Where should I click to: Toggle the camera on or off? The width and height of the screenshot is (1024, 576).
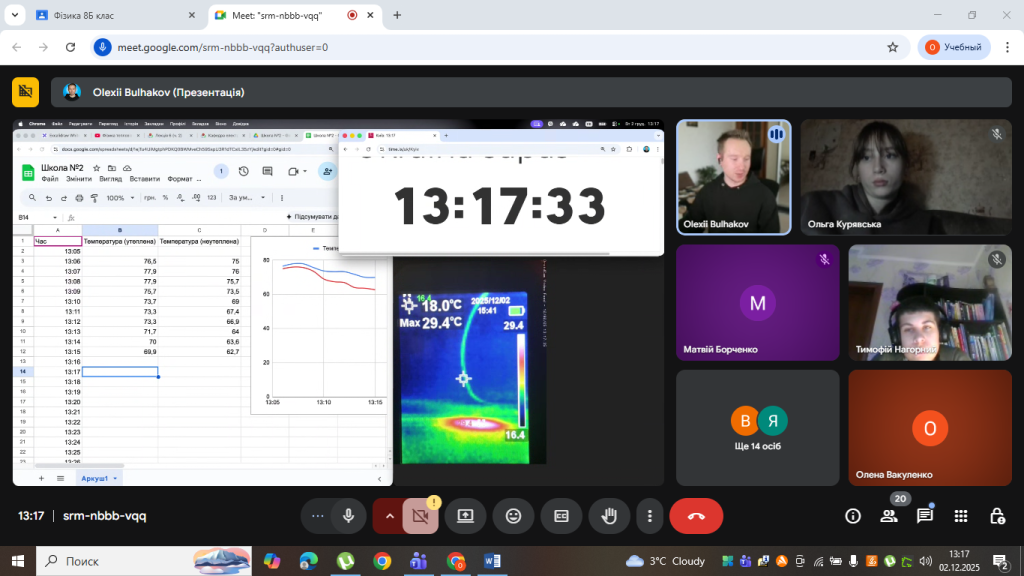point(421,516)
